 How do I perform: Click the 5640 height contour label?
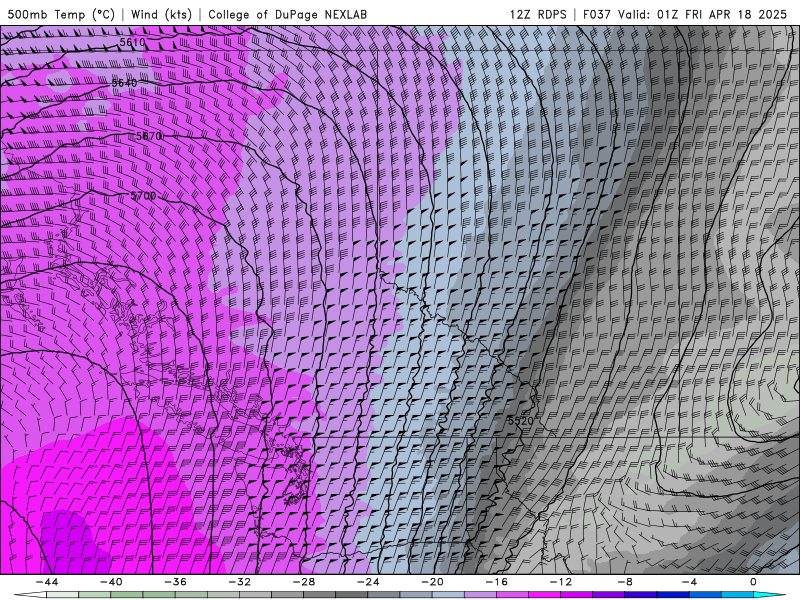(124, 83)
